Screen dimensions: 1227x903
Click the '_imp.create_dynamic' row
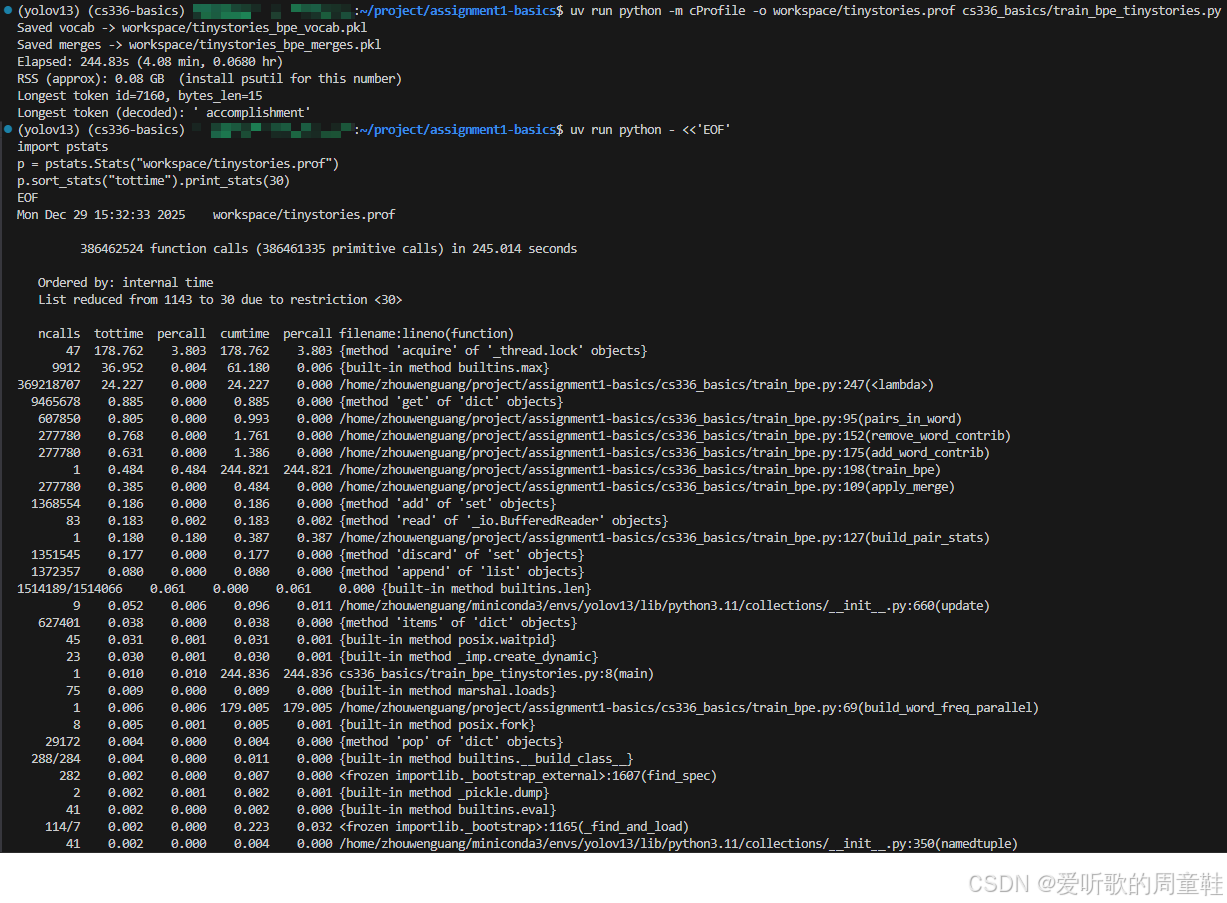(332, 657)
